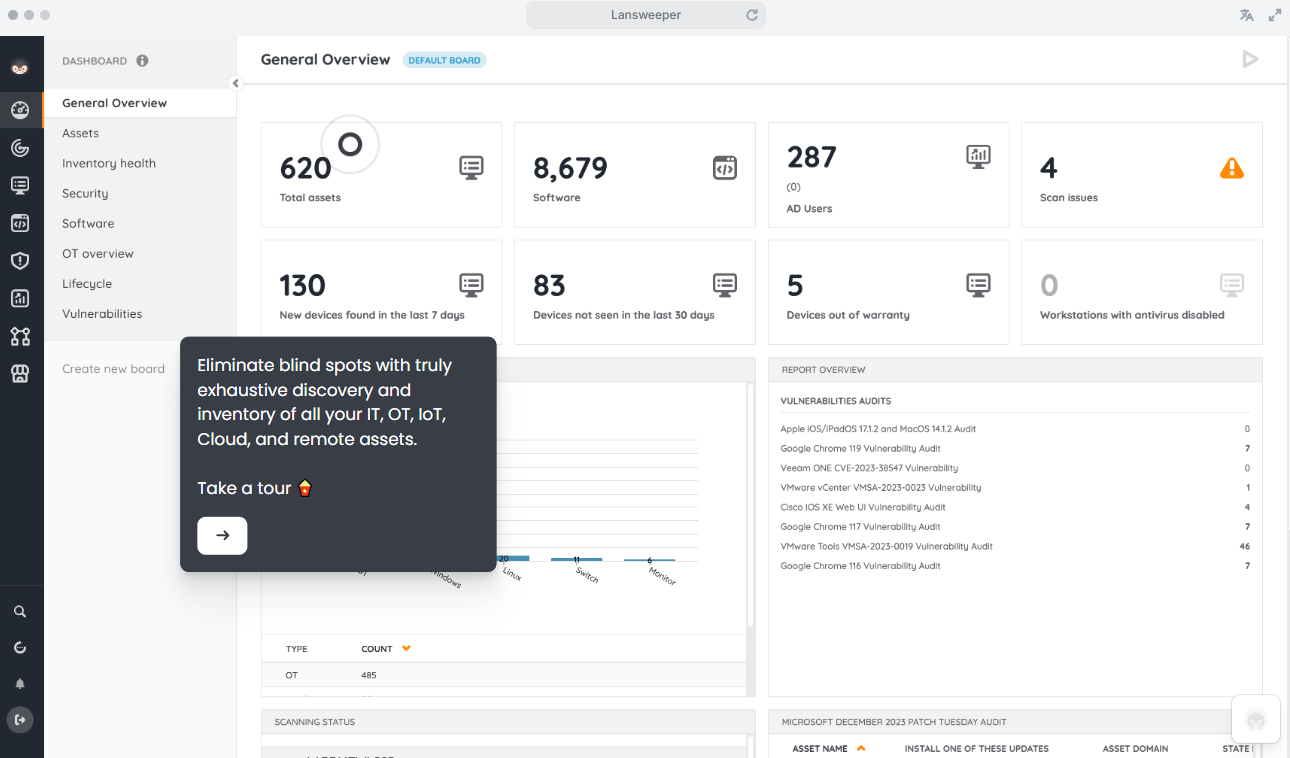Viewport: 1290px width, 758px height.
Task: Enter fullscreen using the diagonal arrows icon
Action: click(x=1274, y=15)
